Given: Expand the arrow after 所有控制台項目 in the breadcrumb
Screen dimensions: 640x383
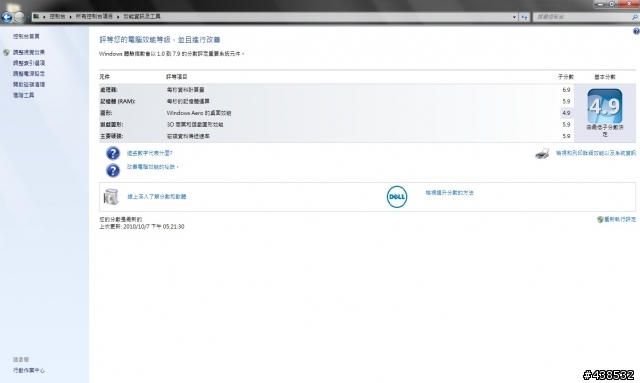Looking at the screenshot, I should (x=118, y=17).
